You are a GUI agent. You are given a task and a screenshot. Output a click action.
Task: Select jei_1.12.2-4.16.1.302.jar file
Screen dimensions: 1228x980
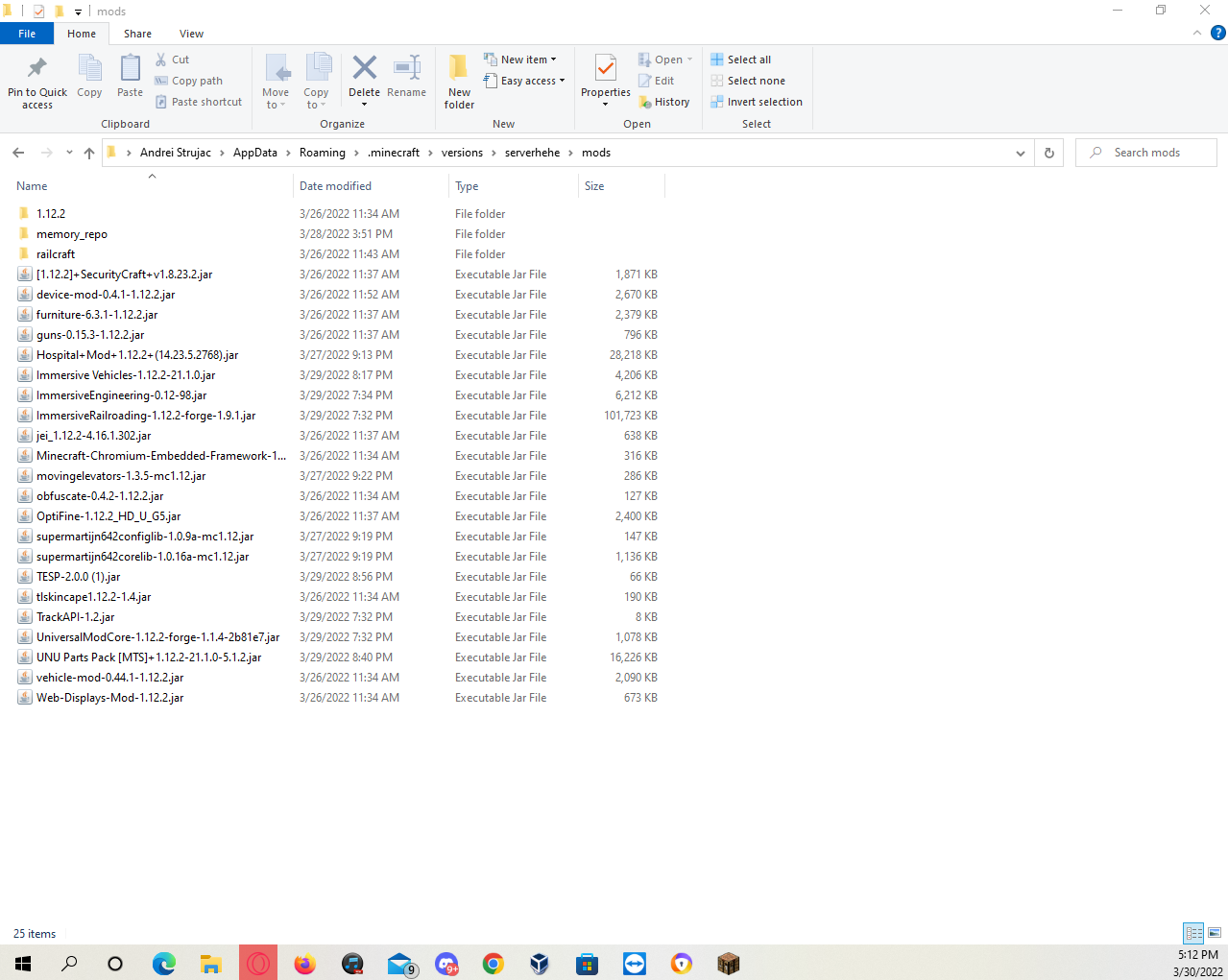point(93,436)
